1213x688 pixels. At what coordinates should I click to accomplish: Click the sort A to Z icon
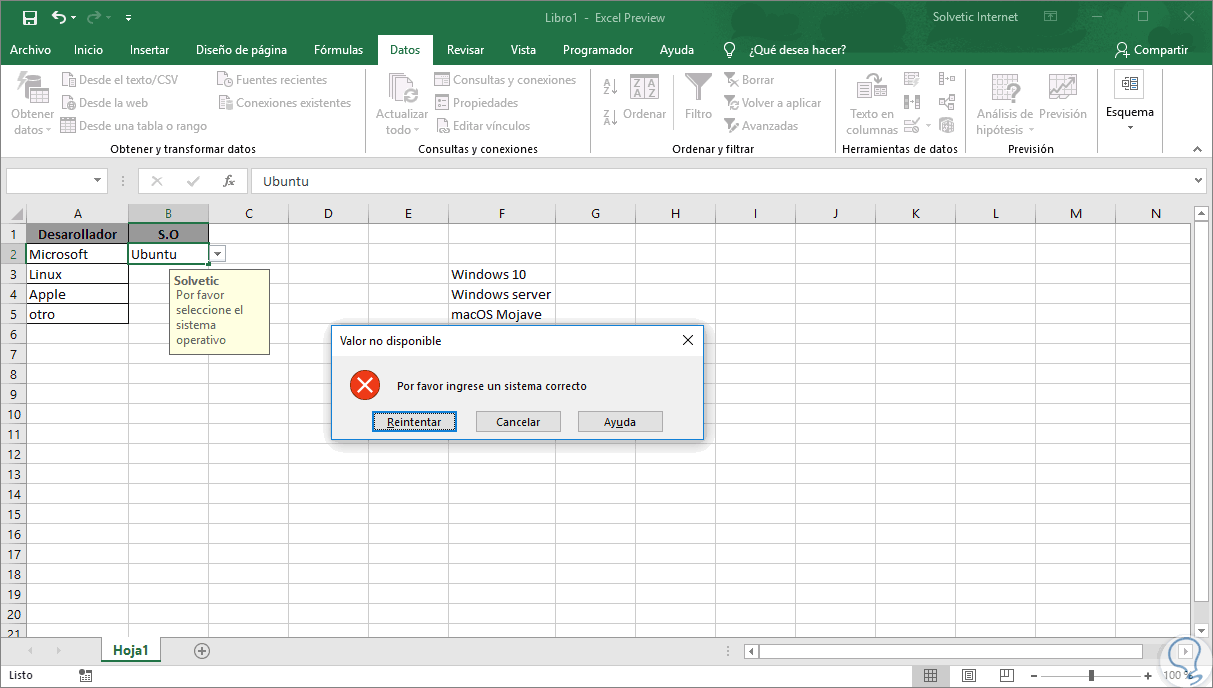(610, 87)
